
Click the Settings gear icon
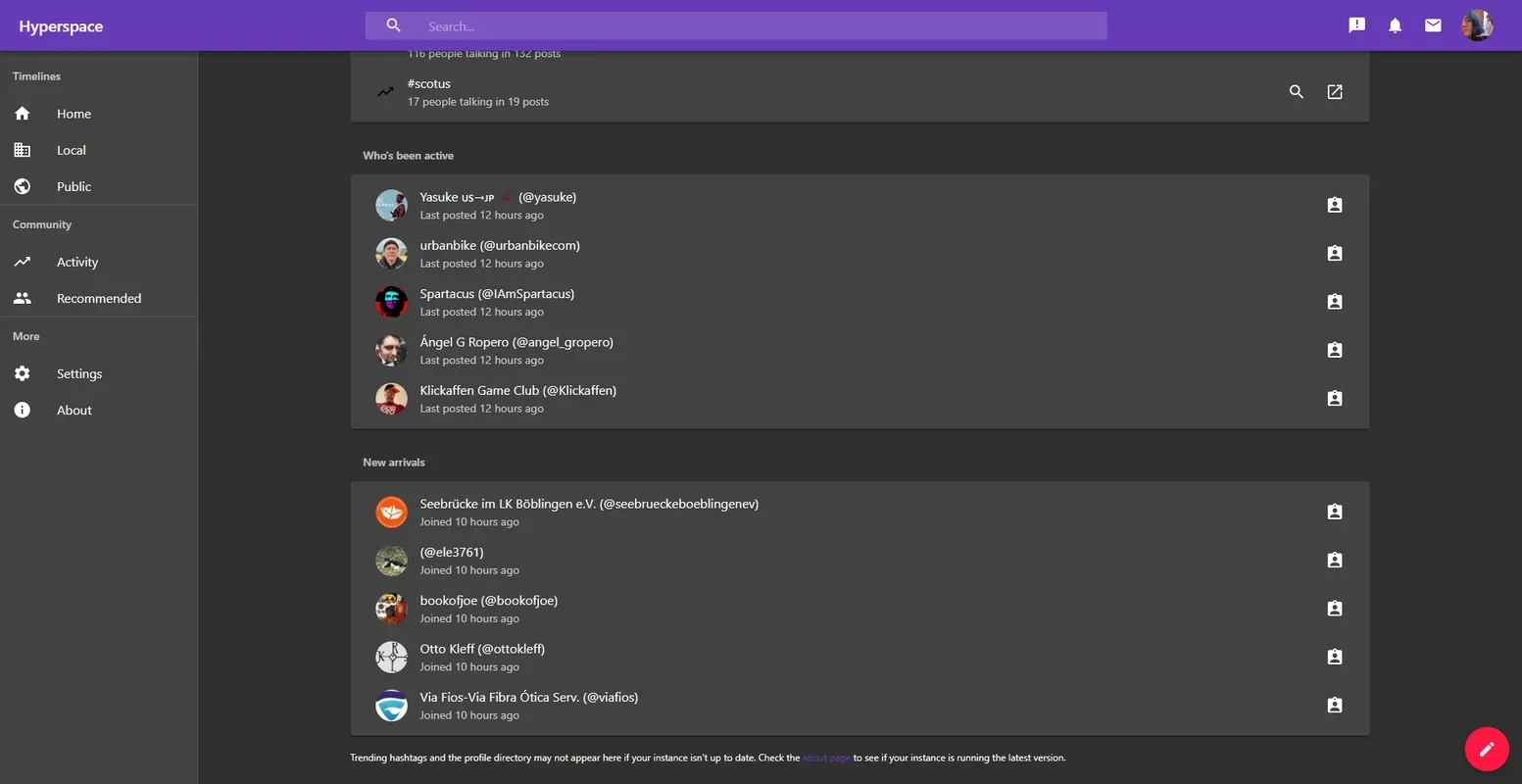[x=23, y=373]
